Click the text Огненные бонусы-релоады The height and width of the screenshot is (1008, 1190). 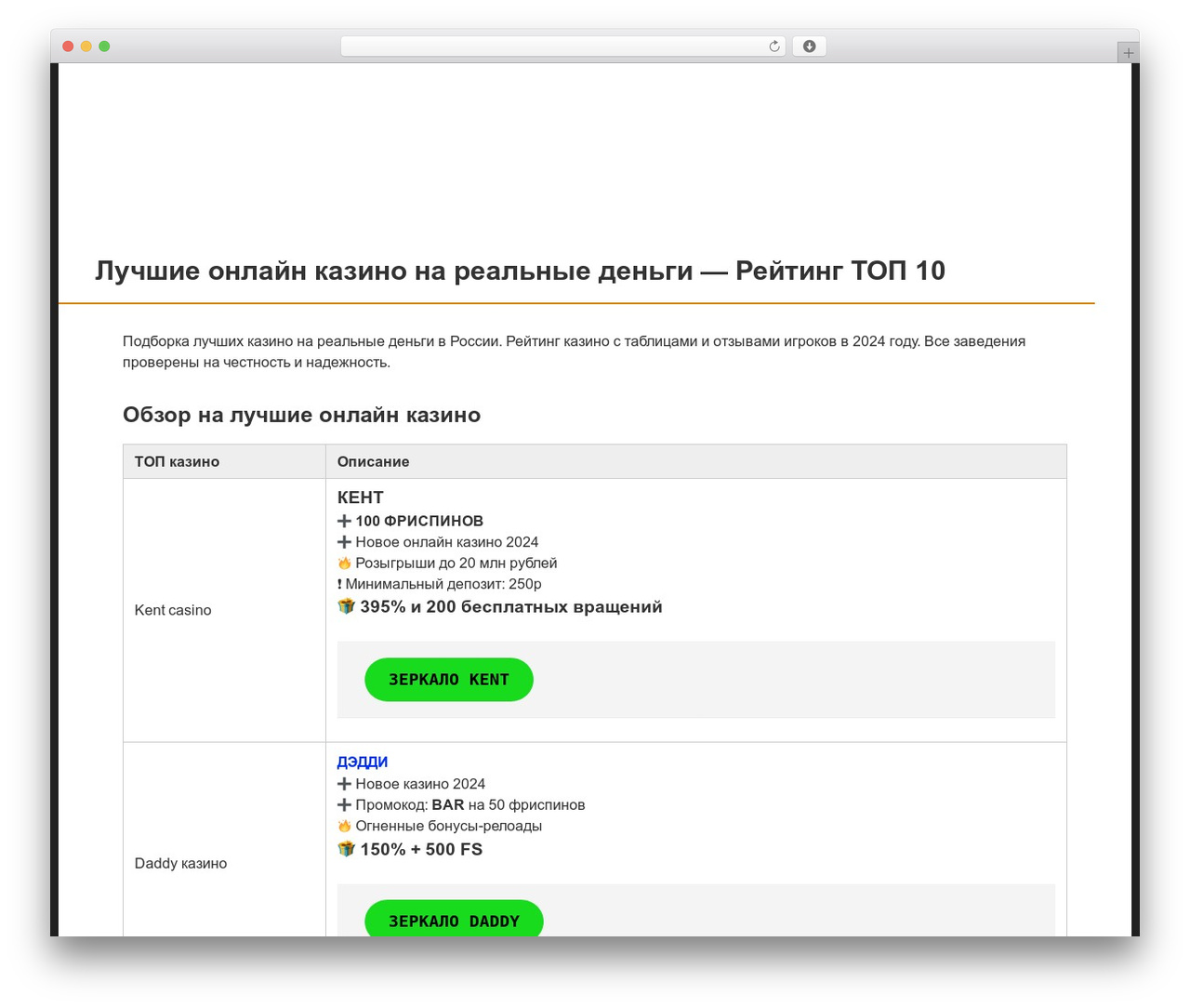pos(449,826)
